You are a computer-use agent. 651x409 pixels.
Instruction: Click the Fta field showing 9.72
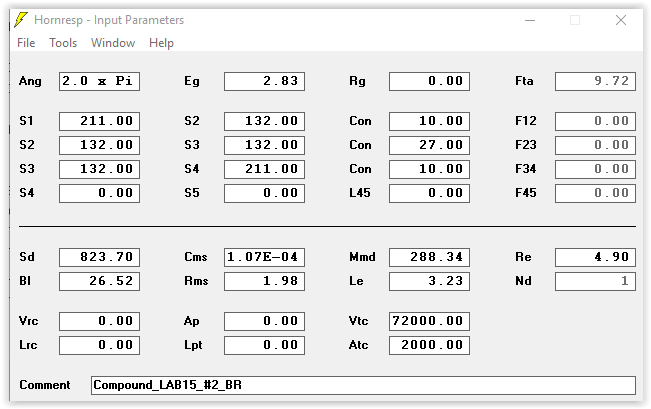[595, 81]
